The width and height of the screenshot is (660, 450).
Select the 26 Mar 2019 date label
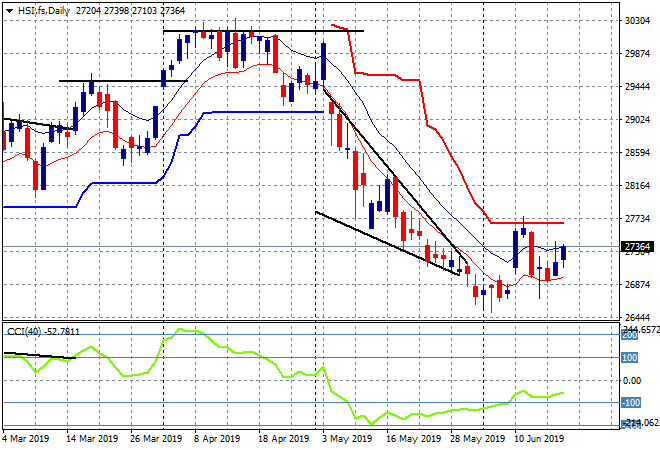pyautogui.click(x=158, y=438)
